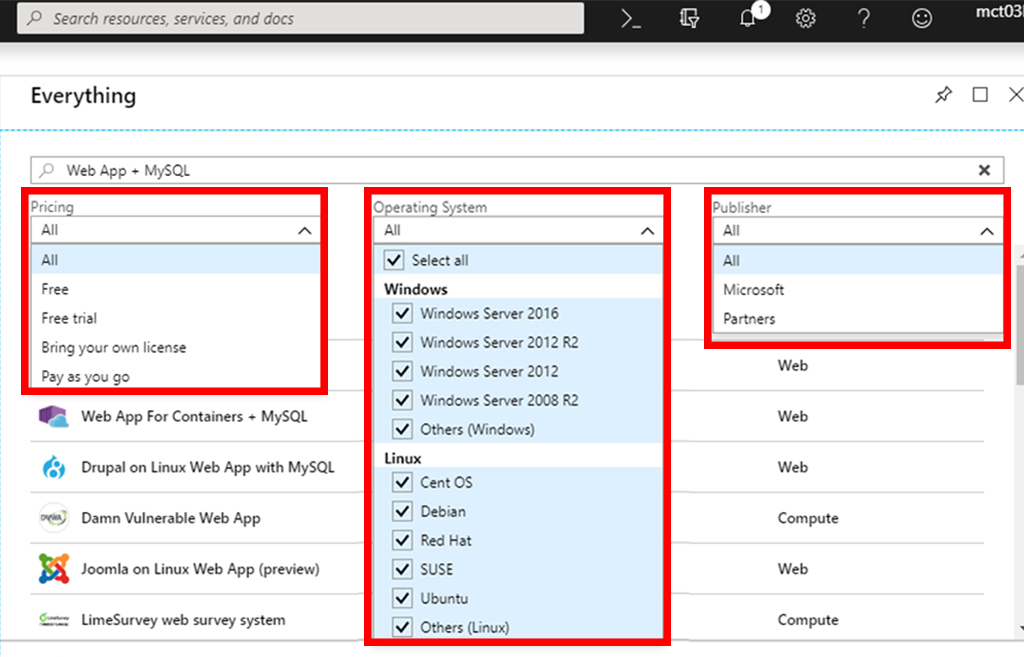Click Compute category in Damn Vulnerable row

[808, 518]
